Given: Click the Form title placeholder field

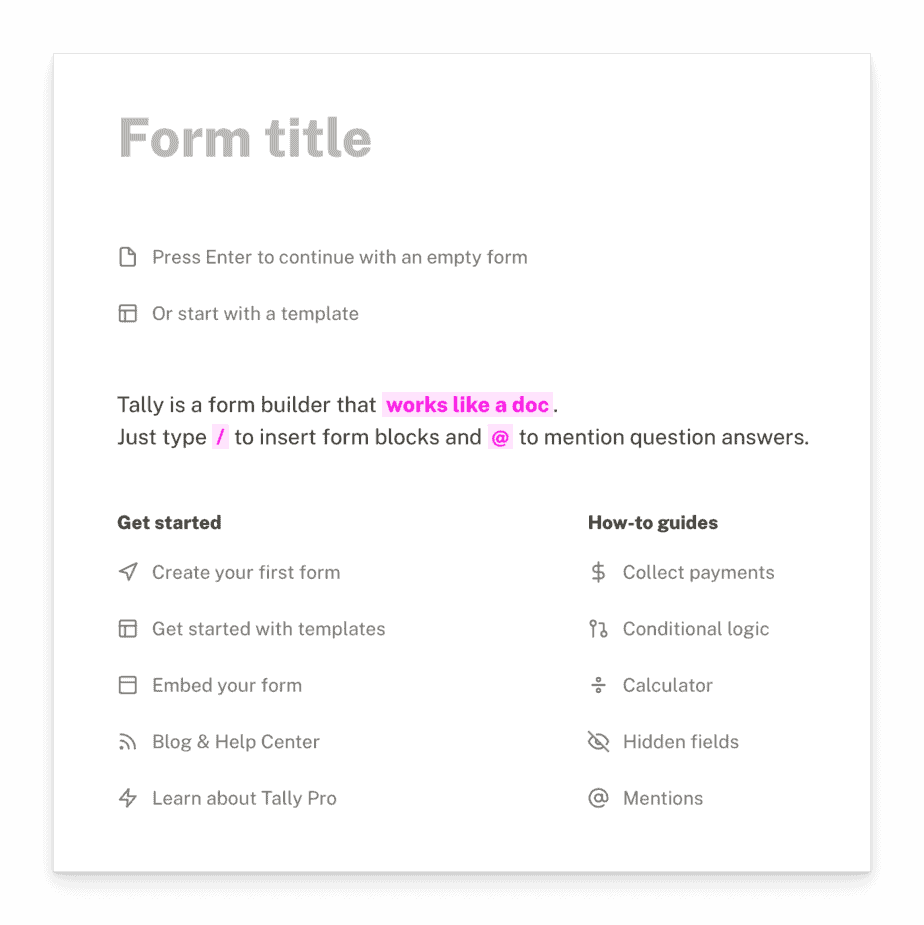Looking at the screenshot, I should (244, 138).
